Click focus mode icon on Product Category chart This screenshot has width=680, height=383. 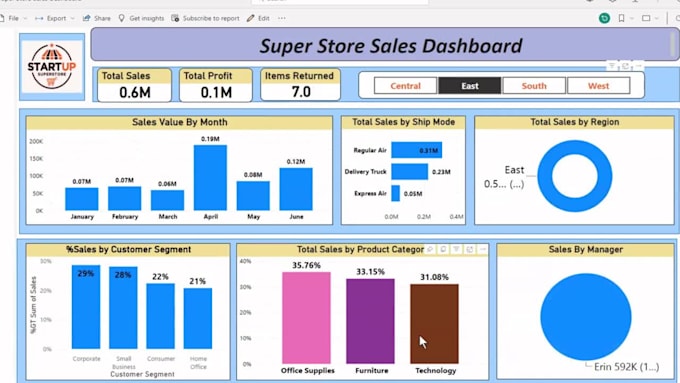click(470, 249)
